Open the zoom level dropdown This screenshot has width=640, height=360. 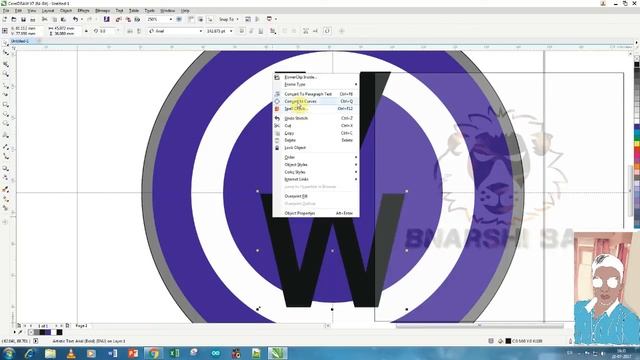point(170,19)
